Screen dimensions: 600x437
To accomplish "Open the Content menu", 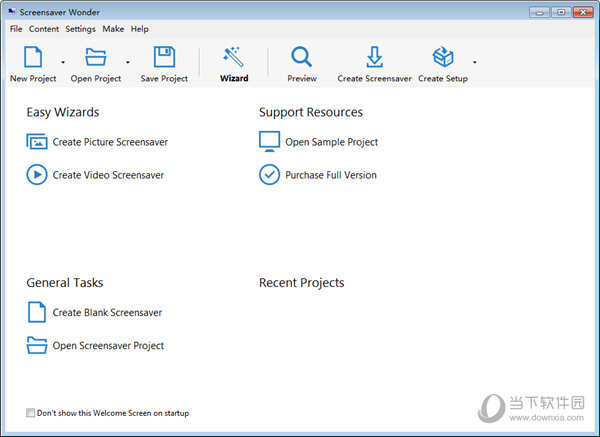I will [44, 29].
